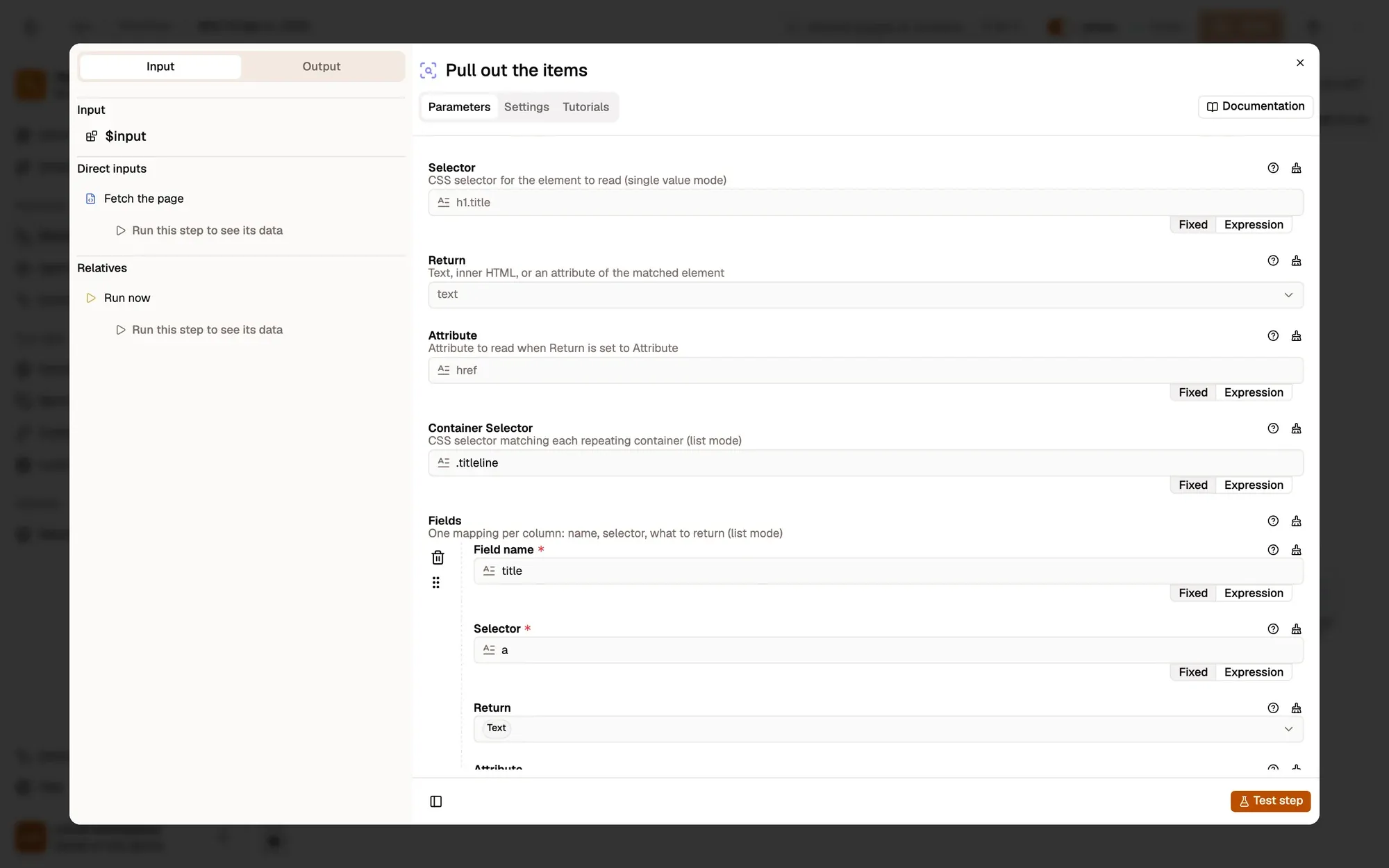
Task: Open help for Container Selector
Action: point(1273,428)
